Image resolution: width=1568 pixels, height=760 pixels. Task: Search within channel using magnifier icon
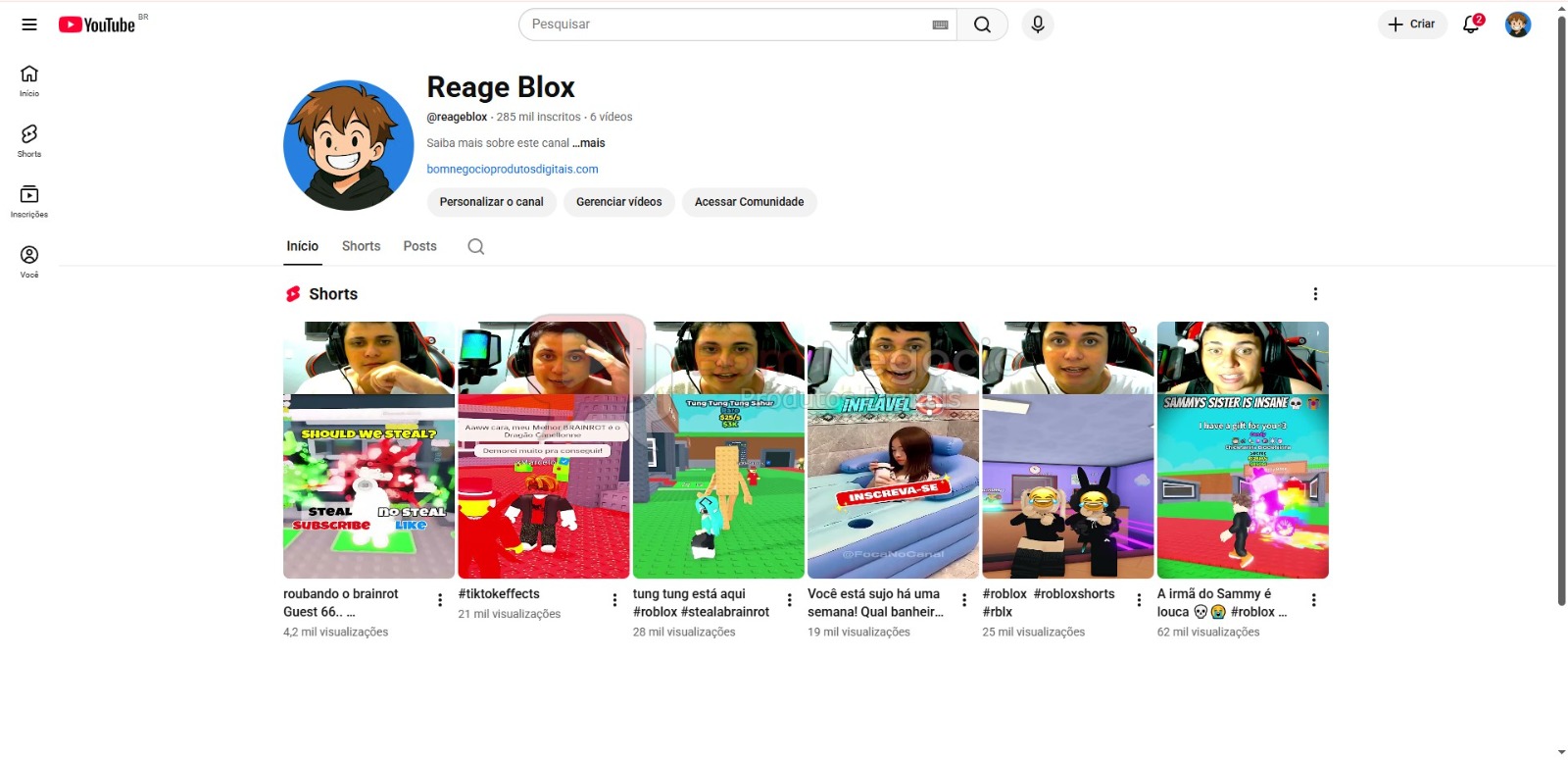[x=476, y=246]
